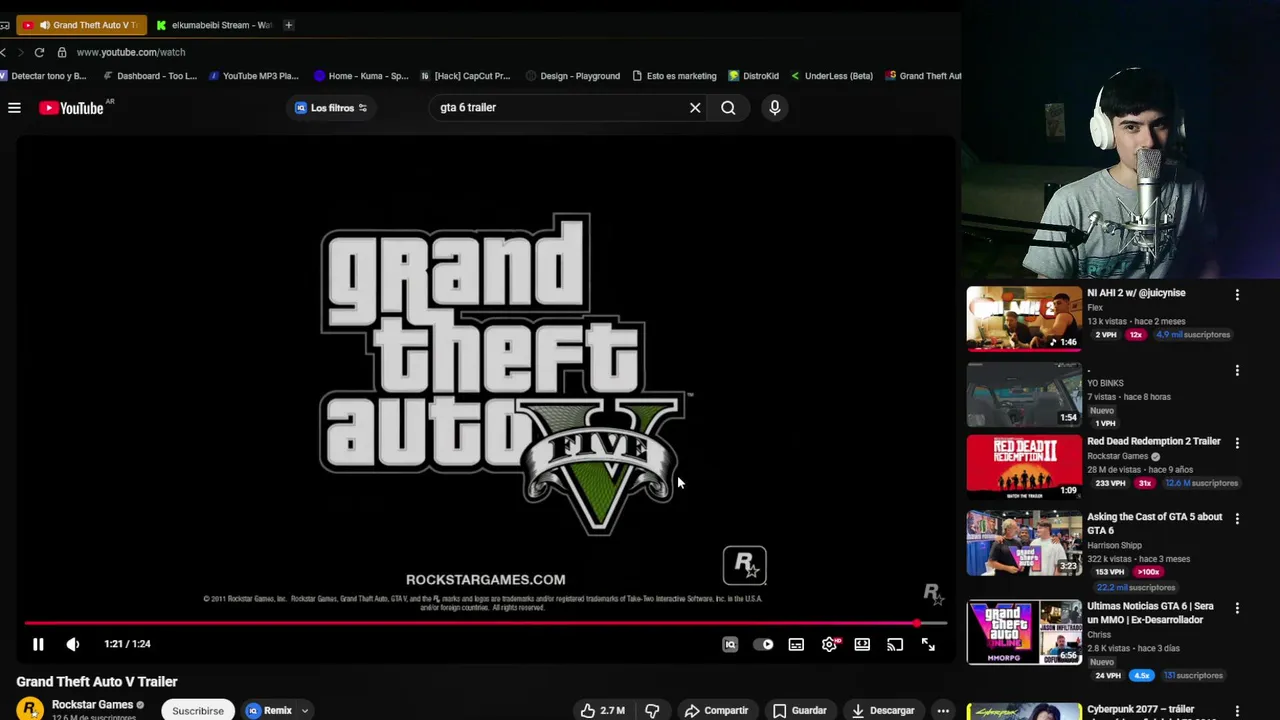This screenshot has height=720, width=1280.
Task: Expand the Remix dropdown arrow
Action: (305, 711)
